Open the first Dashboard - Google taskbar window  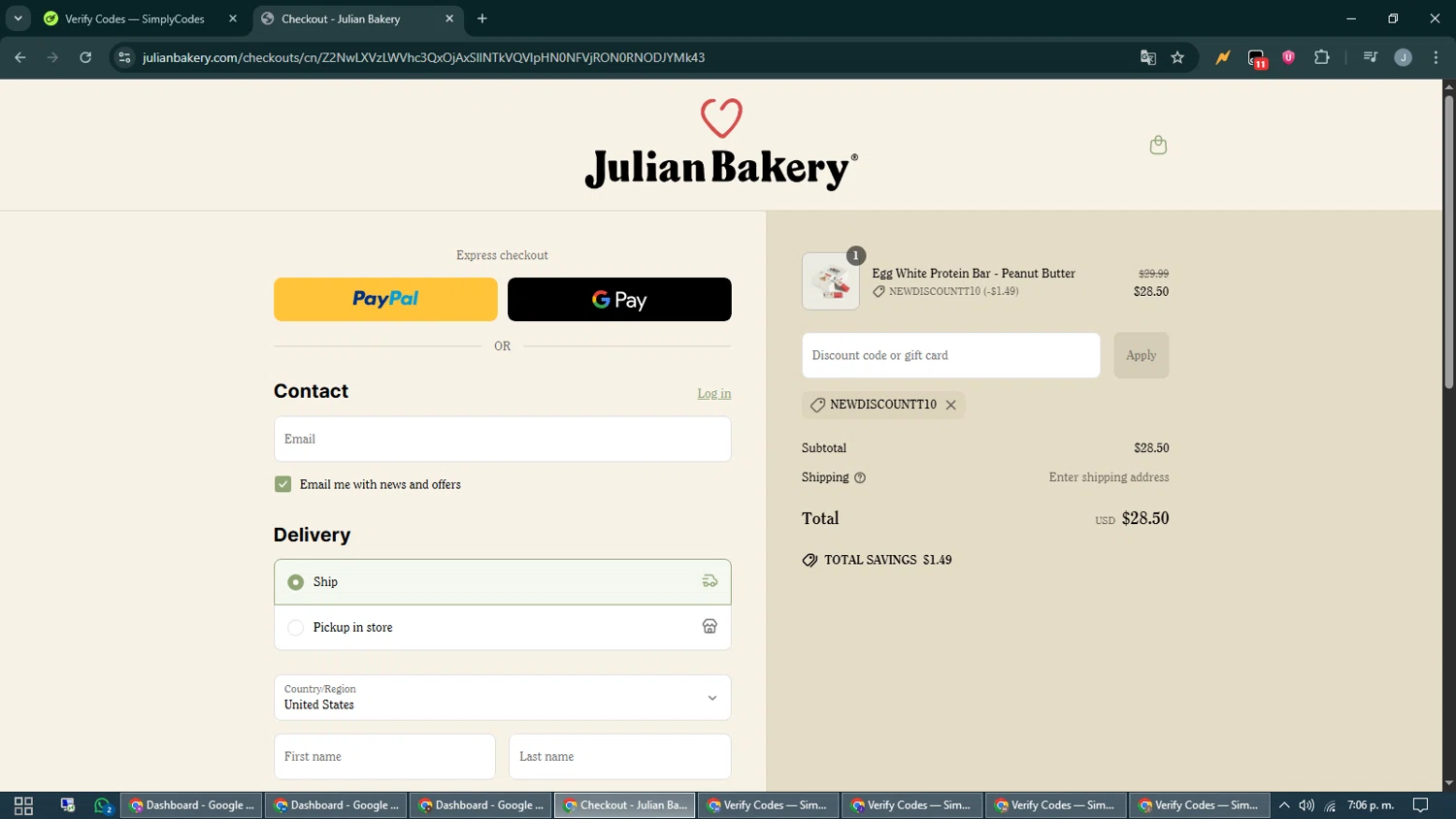coord(191,805)
